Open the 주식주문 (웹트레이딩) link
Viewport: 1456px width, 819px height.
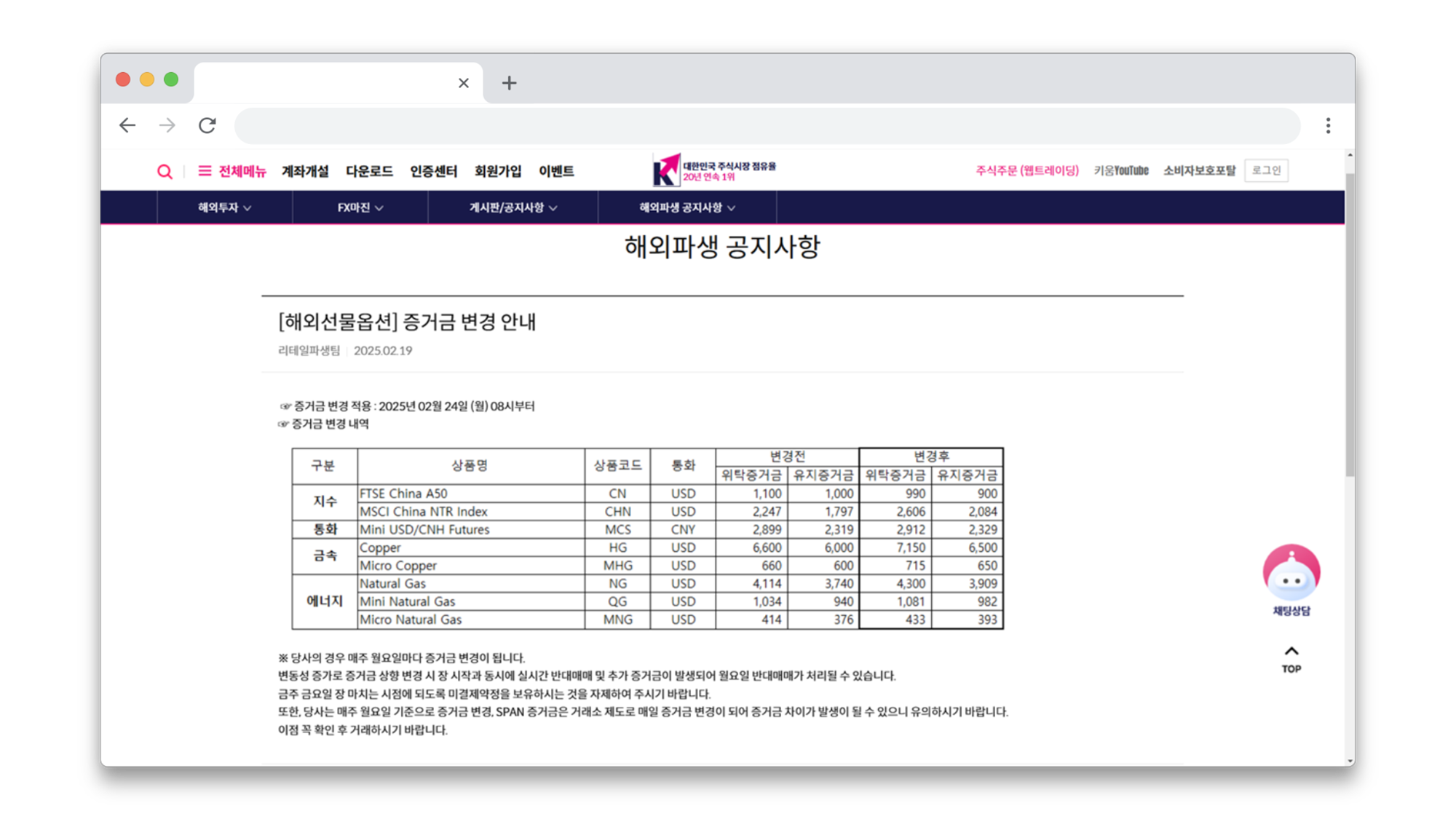[x=1026, y=170]
